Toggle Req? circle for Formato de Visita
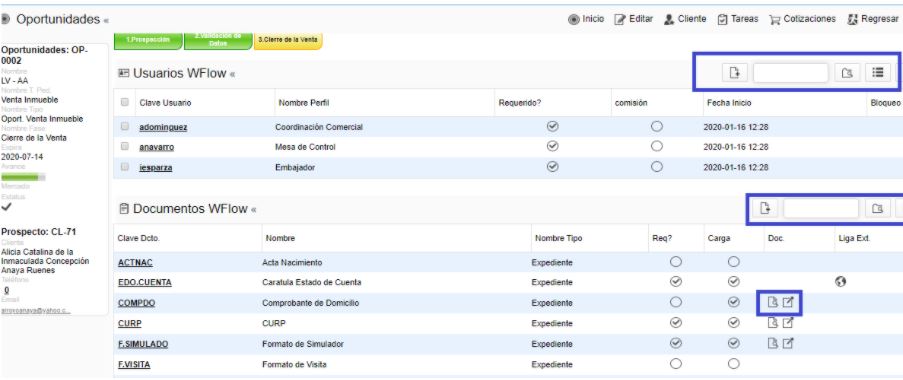 click(x=676, y=364)
